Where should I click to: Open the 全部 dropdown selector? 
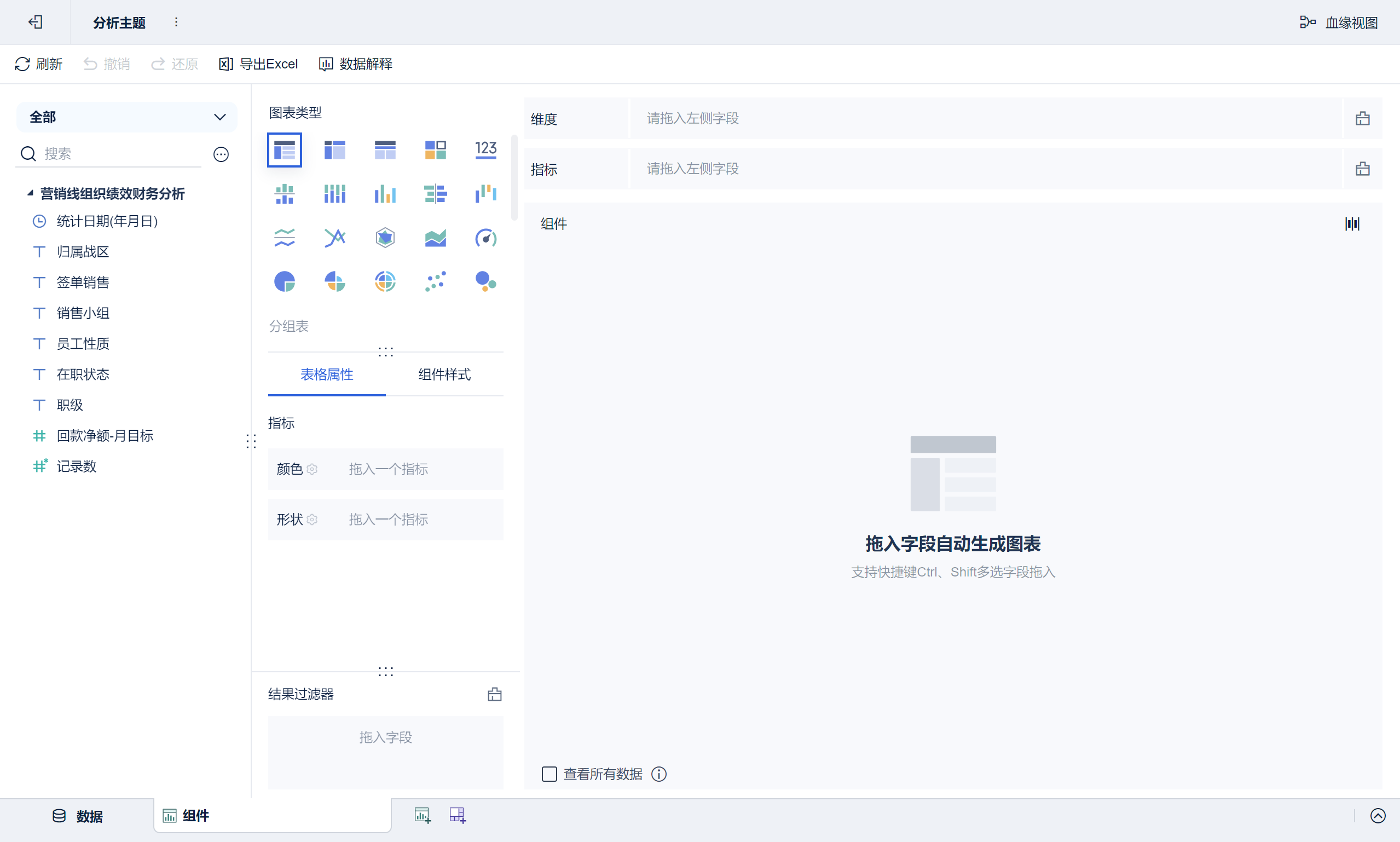click(x=127, y=117)
